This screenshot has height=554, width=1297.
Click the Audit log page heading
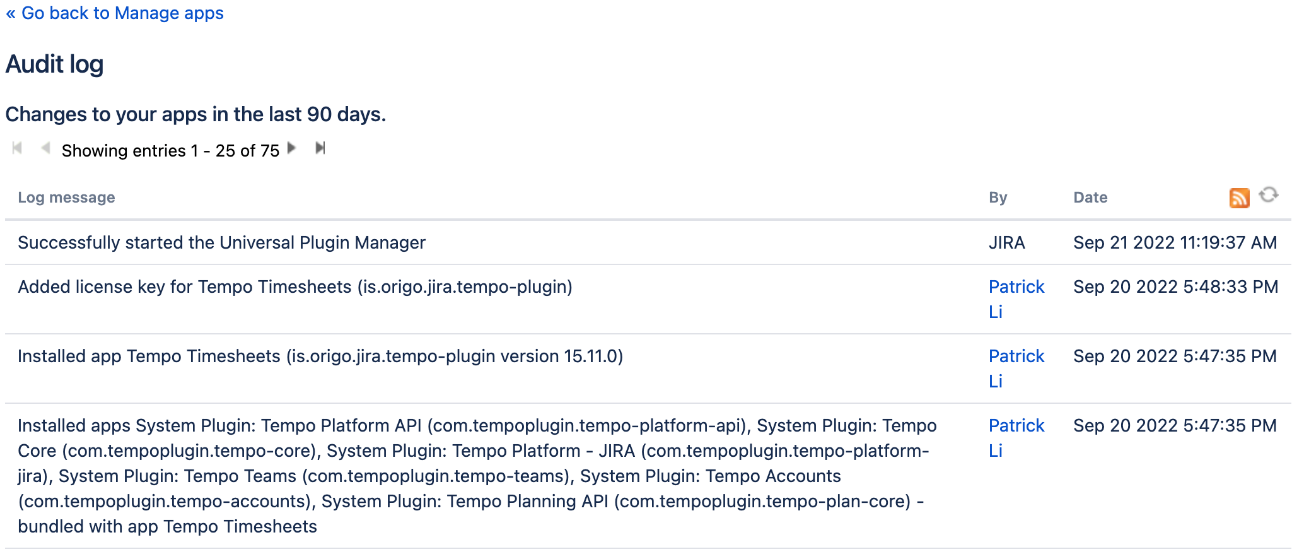[x=55, y=65]
